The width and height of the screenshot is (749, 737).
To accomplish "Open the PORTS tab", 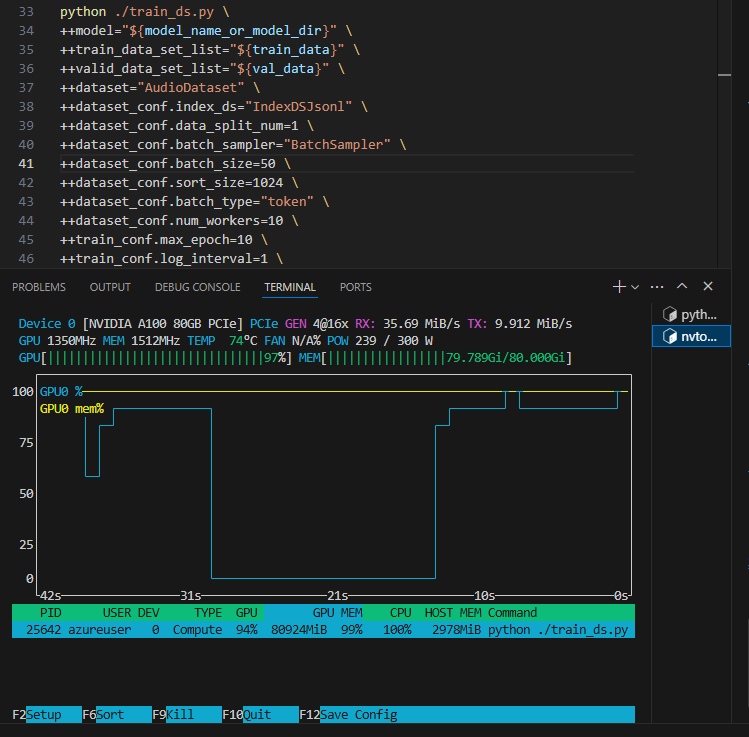I will point(355,287).
